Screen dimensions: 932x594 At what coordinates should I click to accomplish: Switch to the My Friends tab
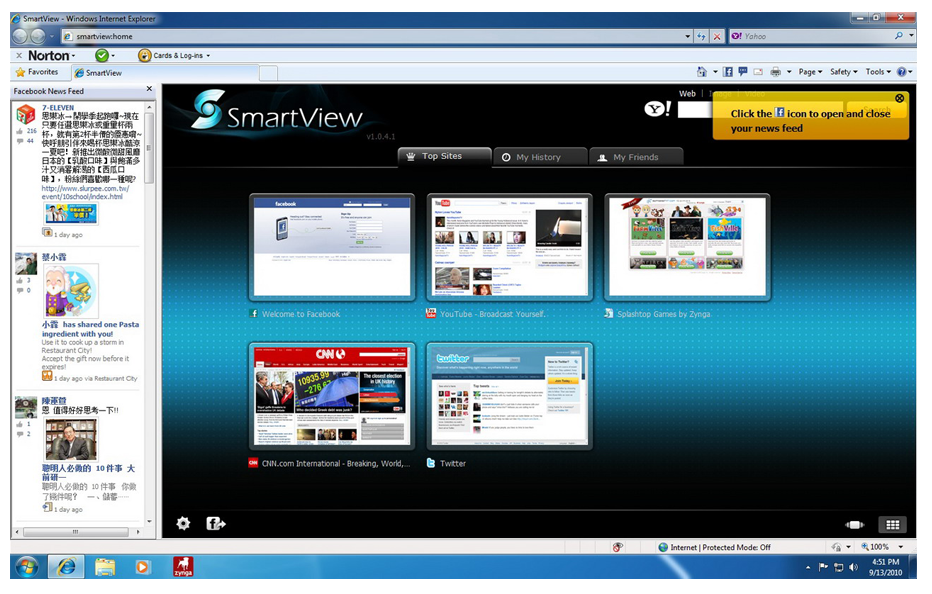636,156
